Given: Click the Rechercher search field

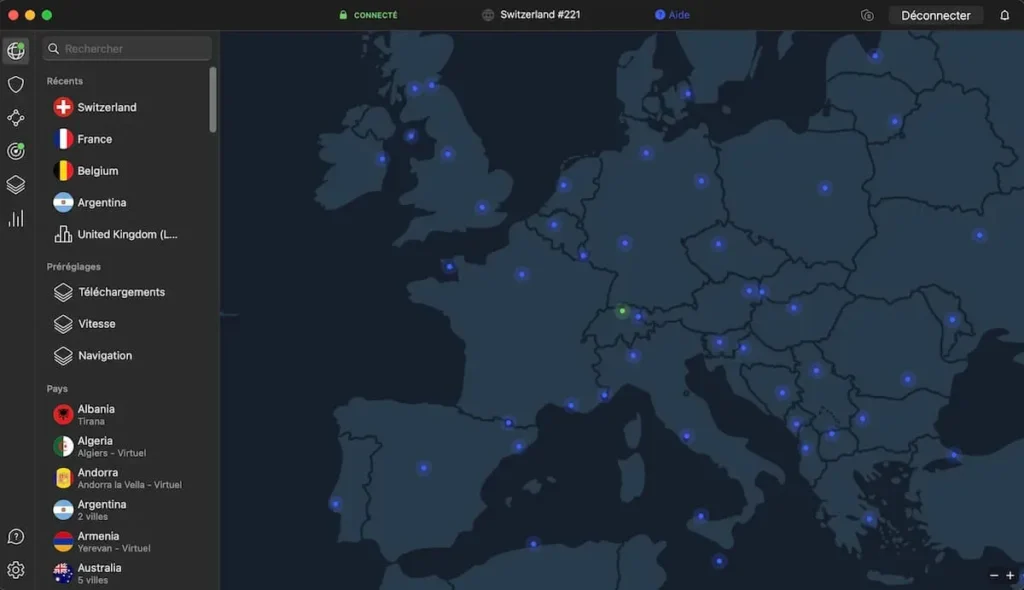Looking at the screenshot, I should tap(127, 48).
